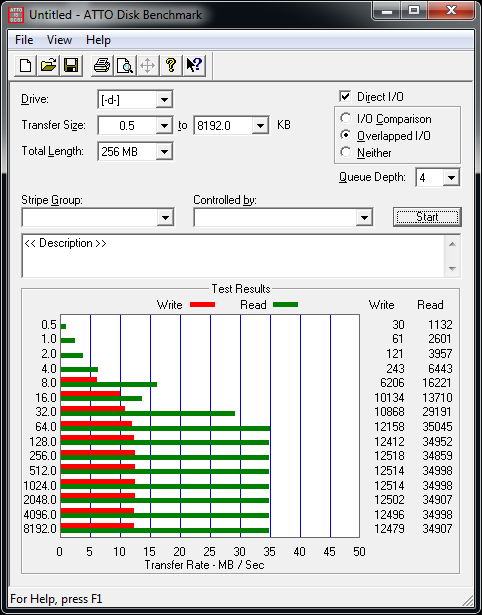The width and height of the screenshot is (482, 615).
Task: Open the Drive dropdown showing [-d-]
Action: pos(164,100)
